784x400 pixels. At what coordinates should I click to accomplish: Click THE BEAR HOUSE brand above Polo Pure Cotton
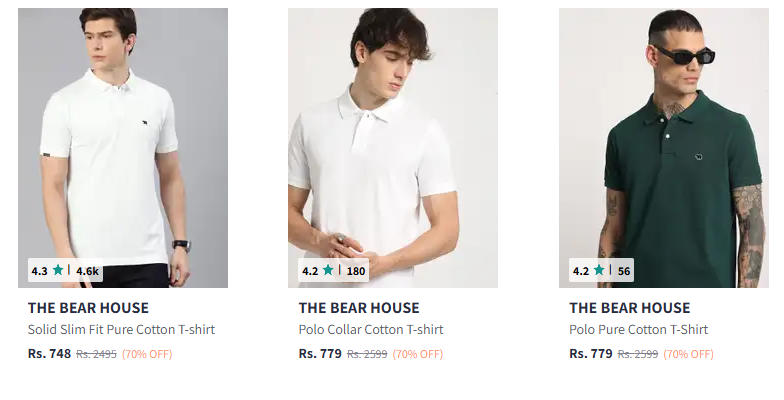click(630, 308)
